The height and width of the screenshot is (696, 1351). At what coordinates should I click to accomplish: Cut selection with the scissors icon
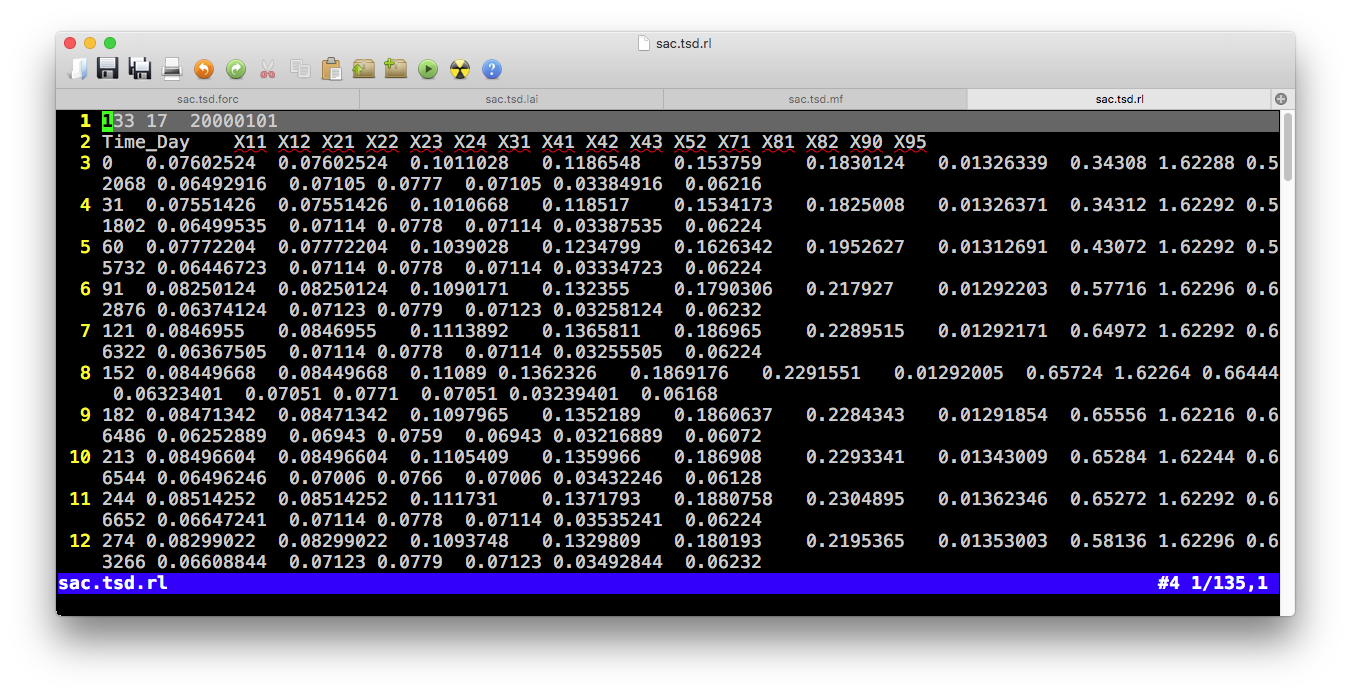[x=267, y=69]
